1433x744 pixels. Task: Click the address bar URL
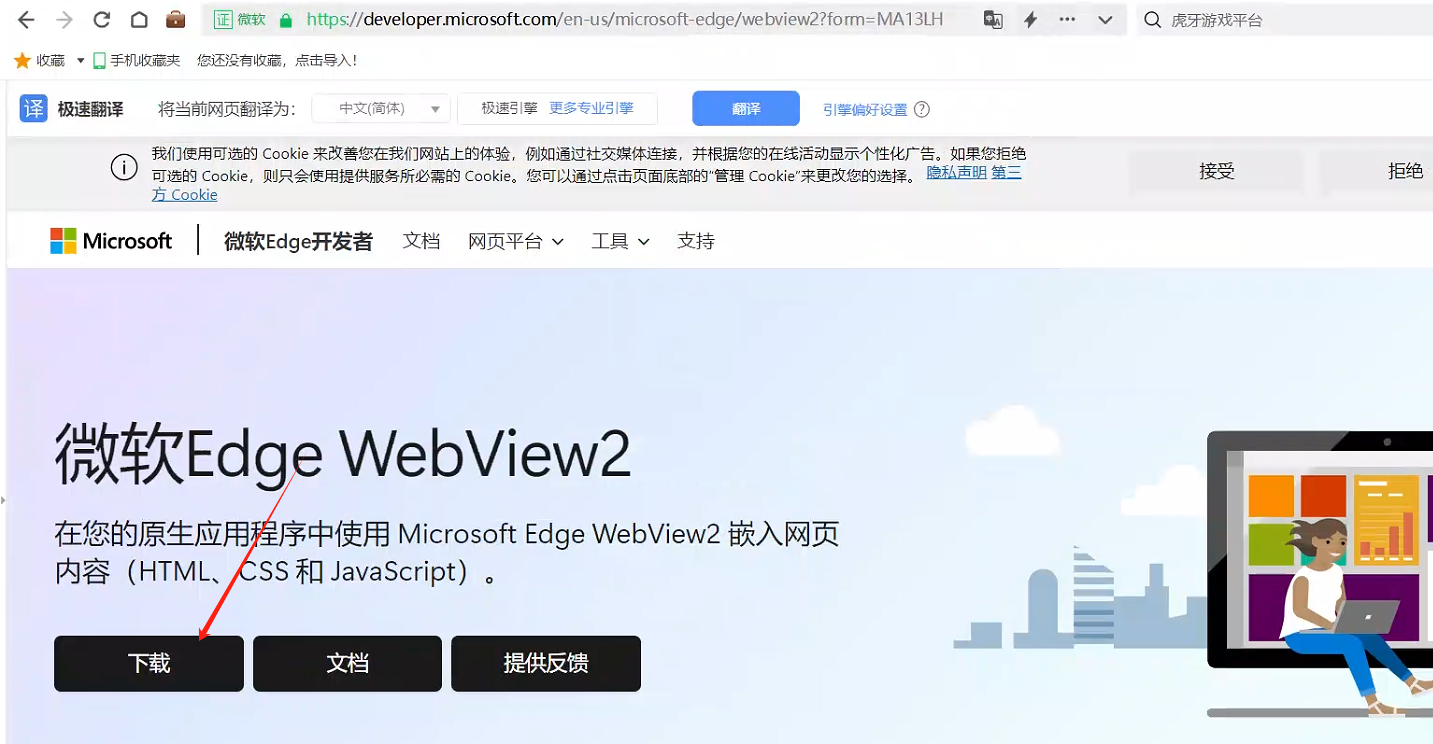[x=625, y=19]
